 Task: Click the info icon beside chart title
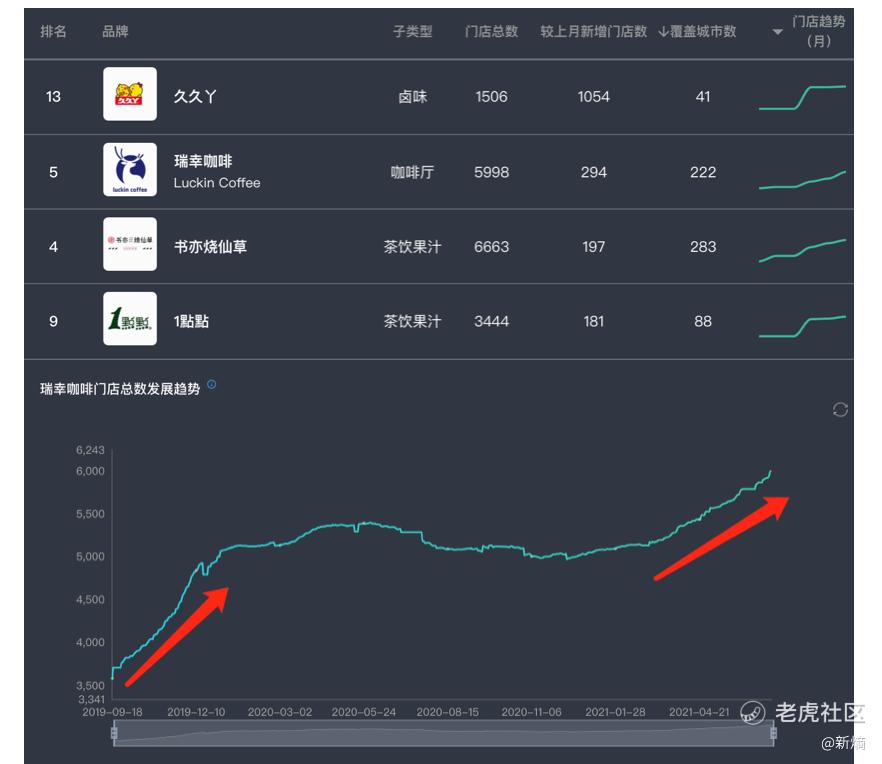(x=212, y=384)
